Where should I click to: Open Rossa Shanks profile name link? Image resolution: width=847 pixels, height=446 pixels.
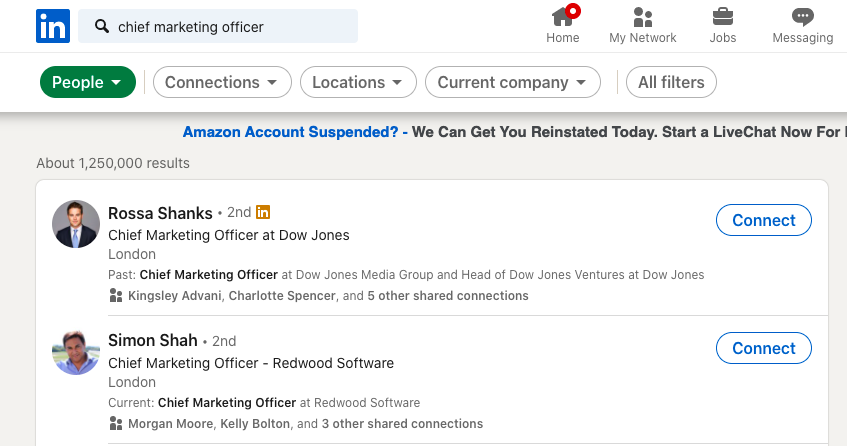click(x=160, y=213)
